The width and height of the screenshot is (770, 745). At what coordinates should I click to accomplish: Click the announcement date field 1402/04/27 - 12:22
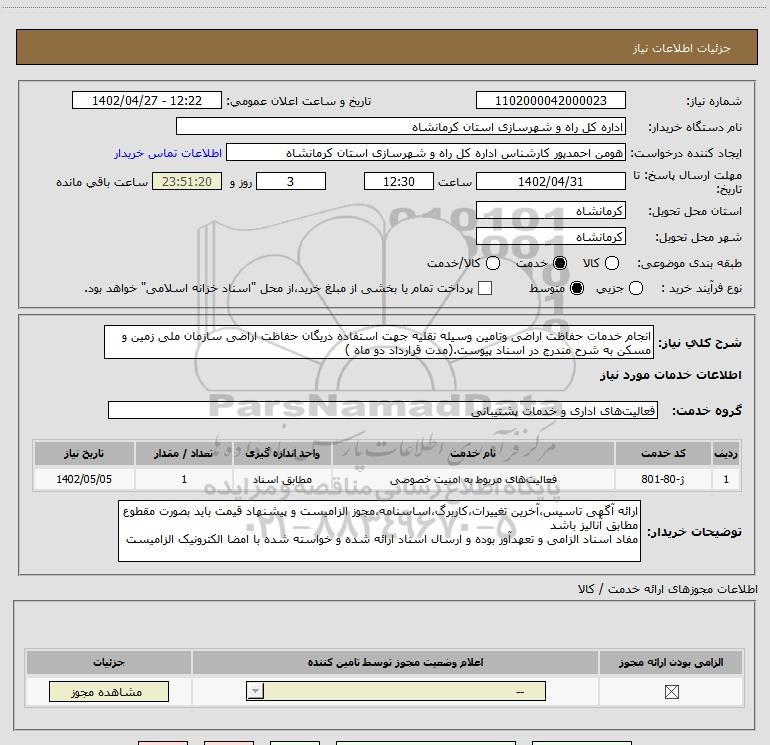pyautogui.click(x=147, y=100)
